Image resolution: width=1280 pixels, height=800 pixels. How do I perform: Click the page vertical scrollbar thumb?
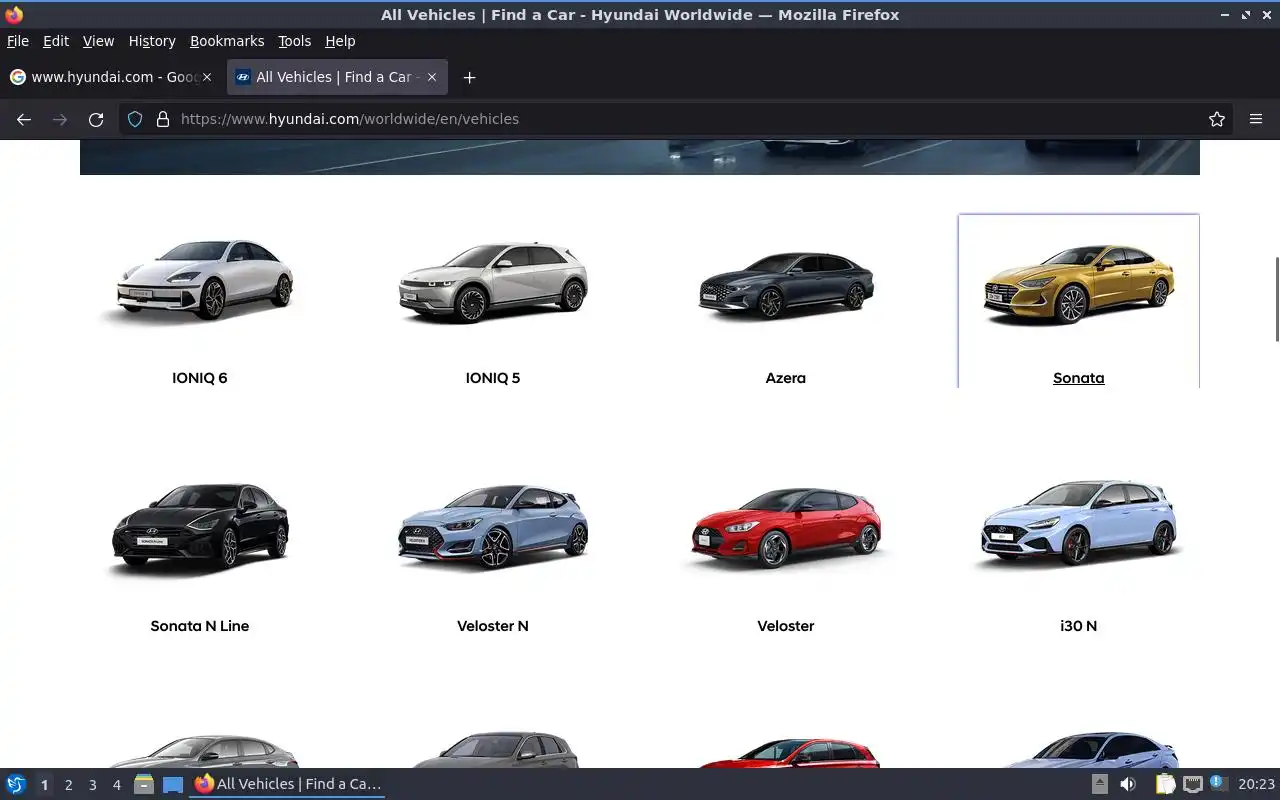[1276, 299]
